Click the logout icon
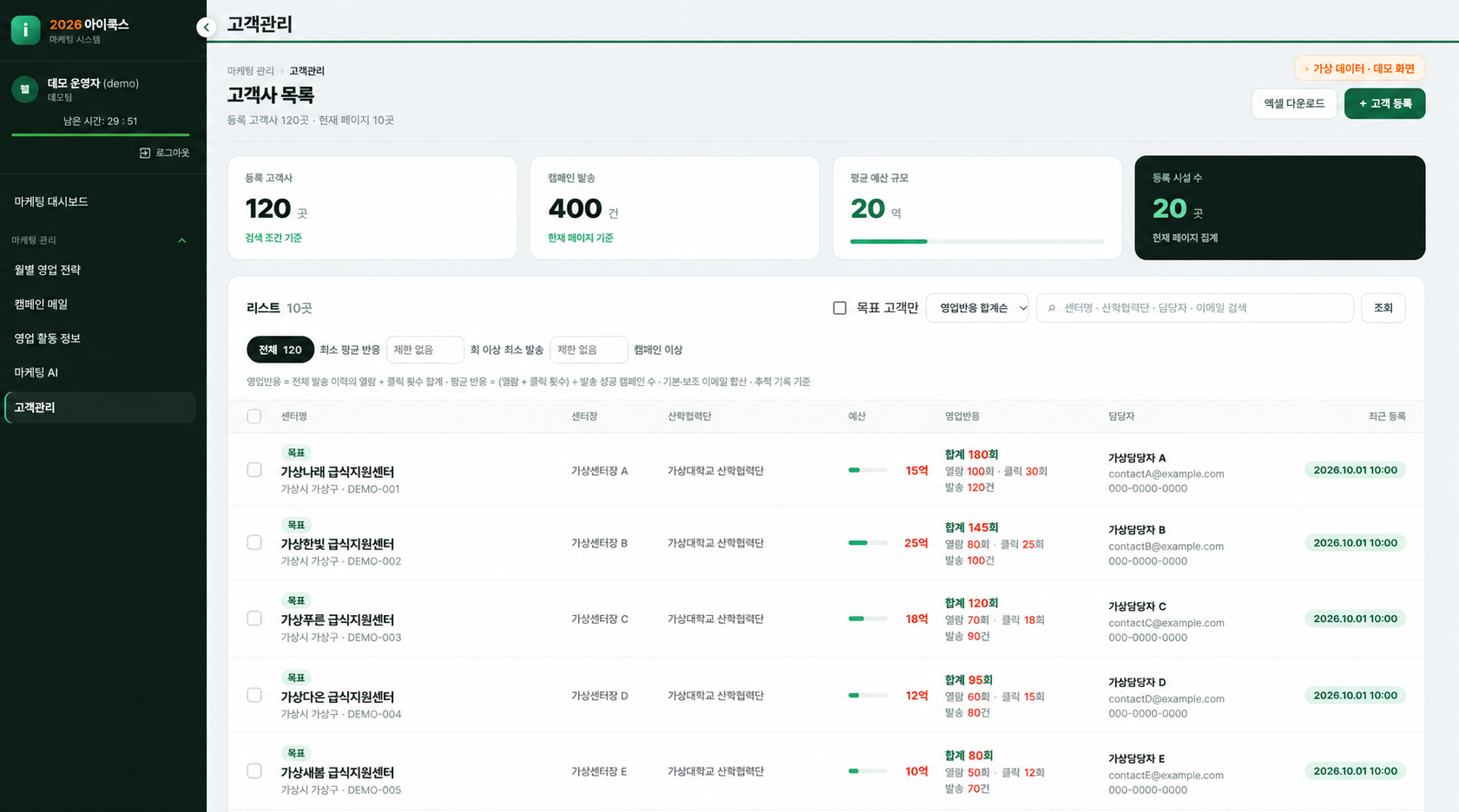Screen dimensions: 1459x812 coord(145,153)
